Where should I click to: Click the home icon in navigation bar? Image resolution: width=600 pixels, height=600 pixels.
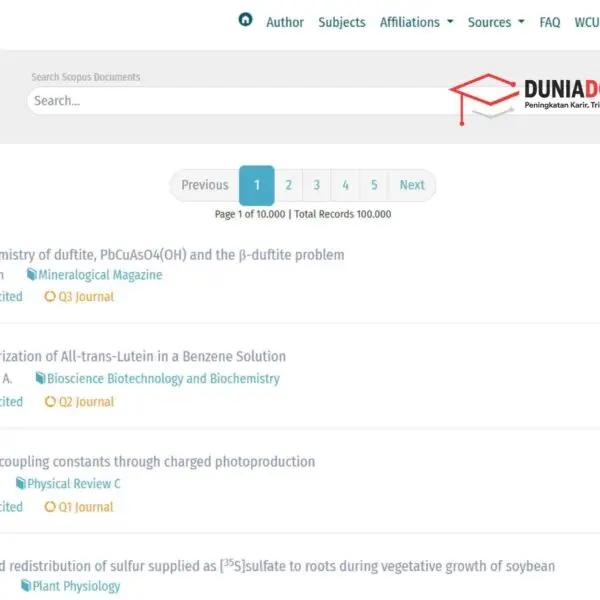(246, 20)
